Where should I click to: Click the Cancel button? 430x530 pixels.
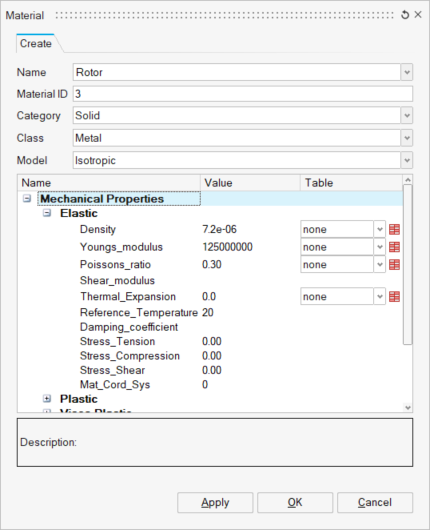pos(375,503)
